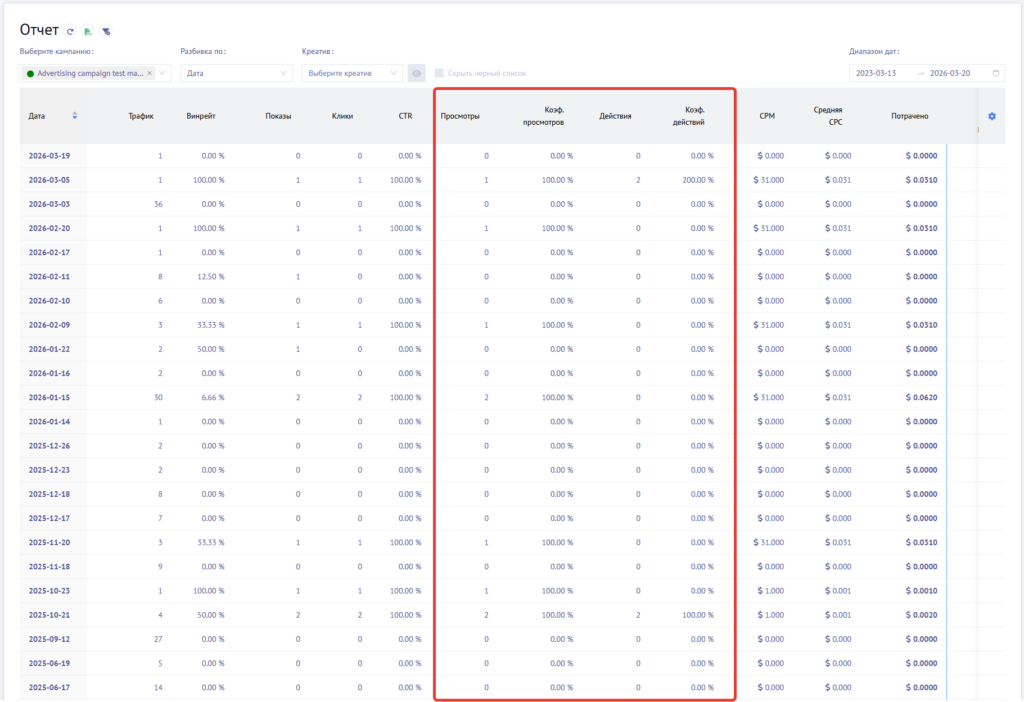
Task: Sort by Дата using sort arrows
Action: [x=74, y=116]
